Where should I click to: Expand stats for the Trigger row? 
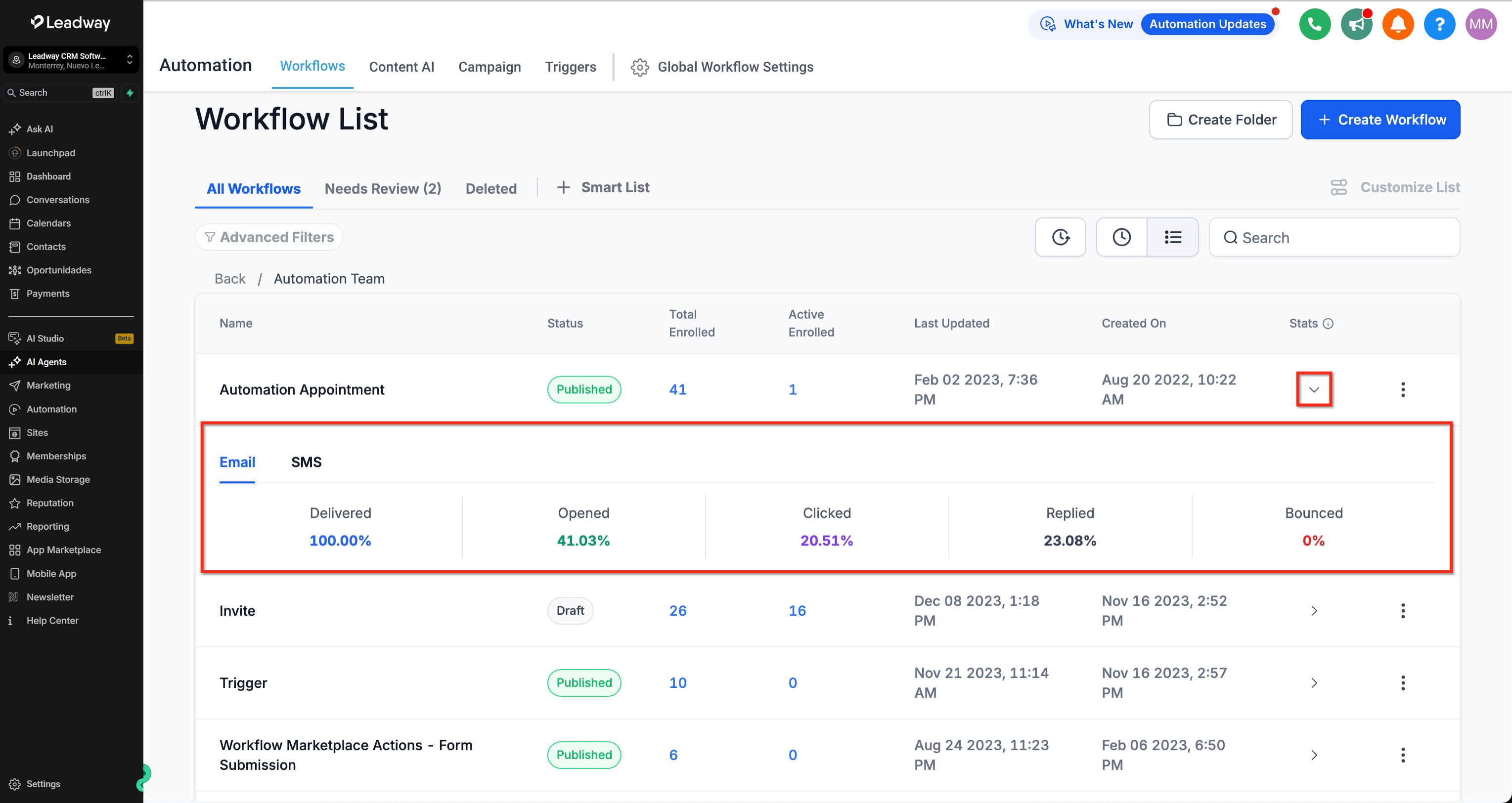1314,683
